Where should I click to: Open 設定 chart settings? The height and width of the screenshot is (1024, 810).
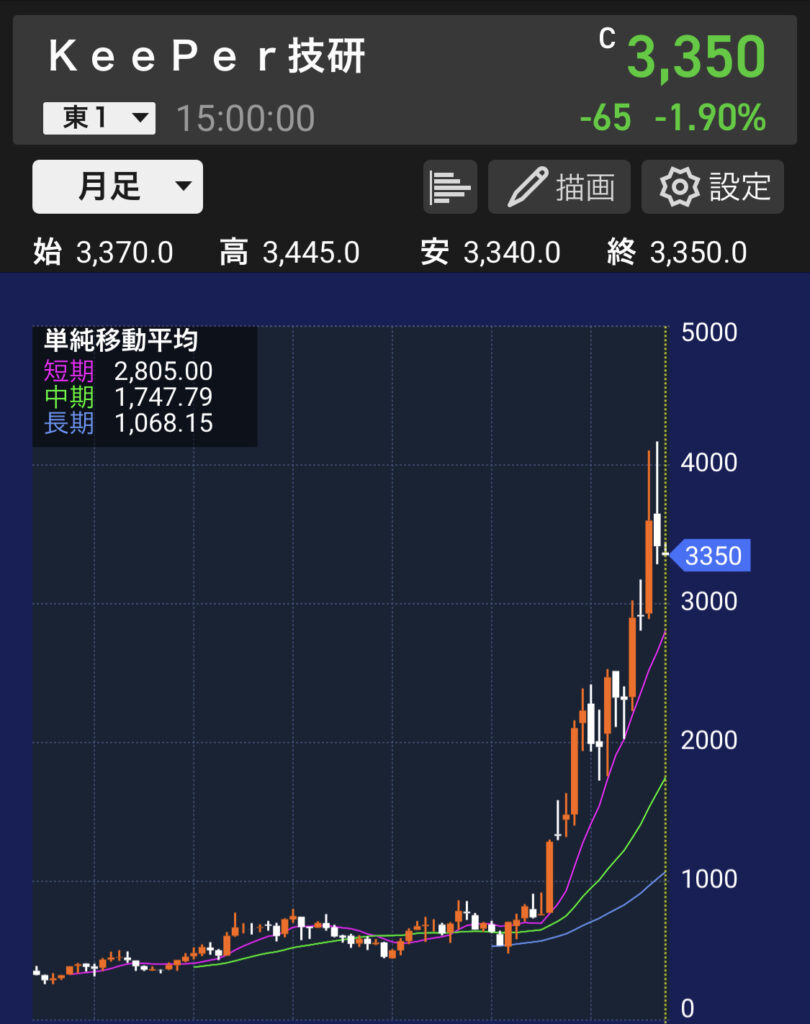click(x=713, y=187)
